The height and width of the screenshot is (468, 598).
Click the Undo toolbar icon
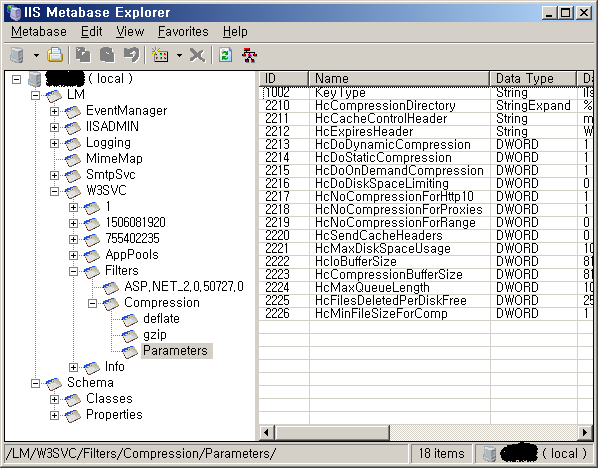tap(132, 55)
